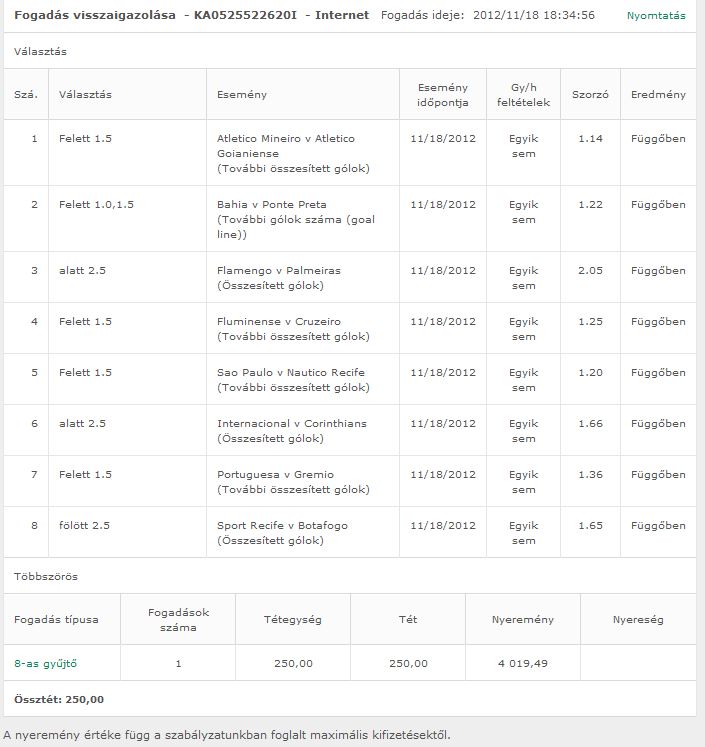Open the 8-as gyűjtő bet type link

pos(45,663)
